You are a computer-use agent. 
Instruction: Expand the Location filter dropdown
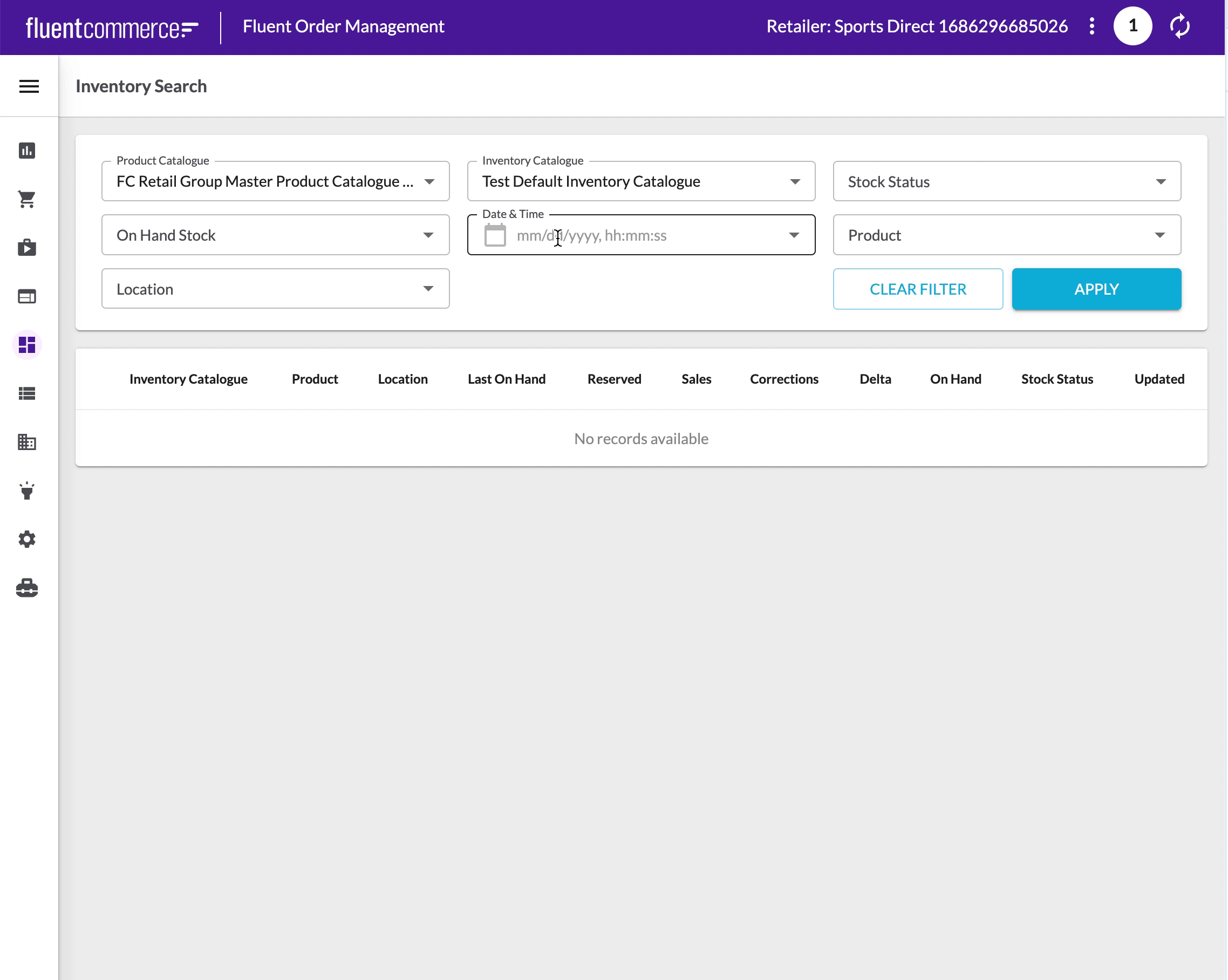(275, 289)
